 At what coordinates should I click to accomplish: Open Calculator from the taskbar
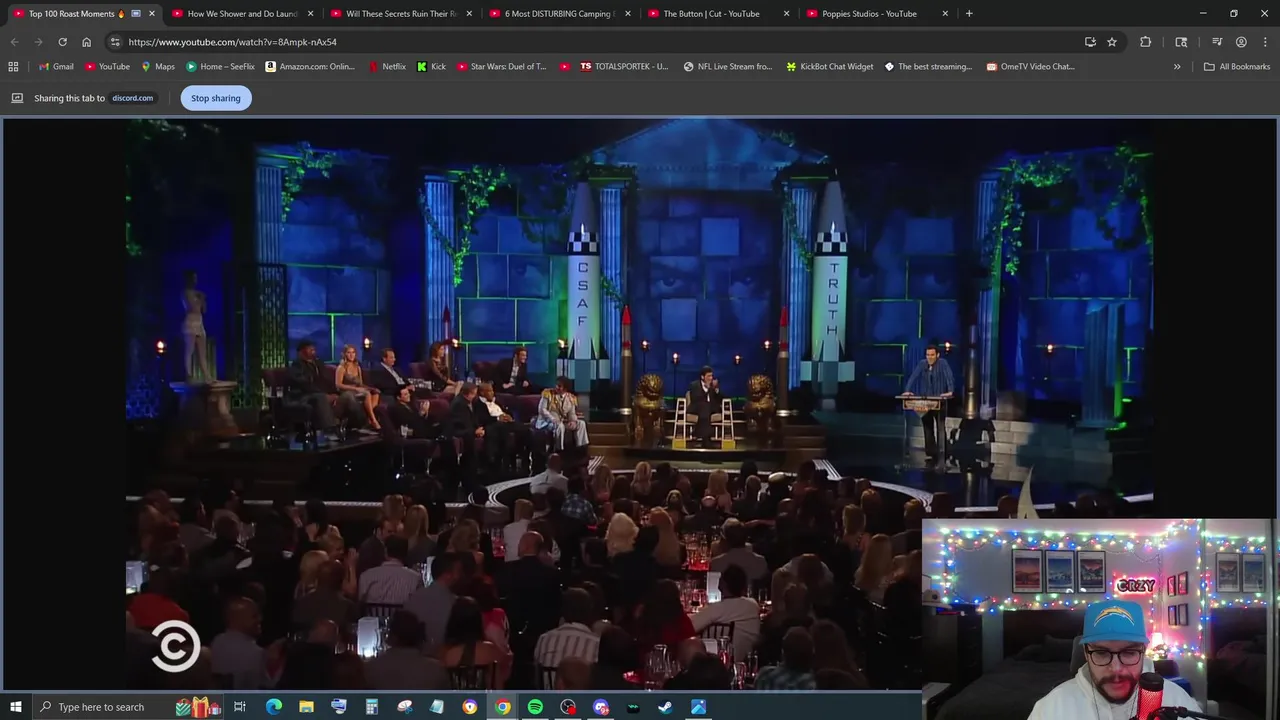[371, 707]
